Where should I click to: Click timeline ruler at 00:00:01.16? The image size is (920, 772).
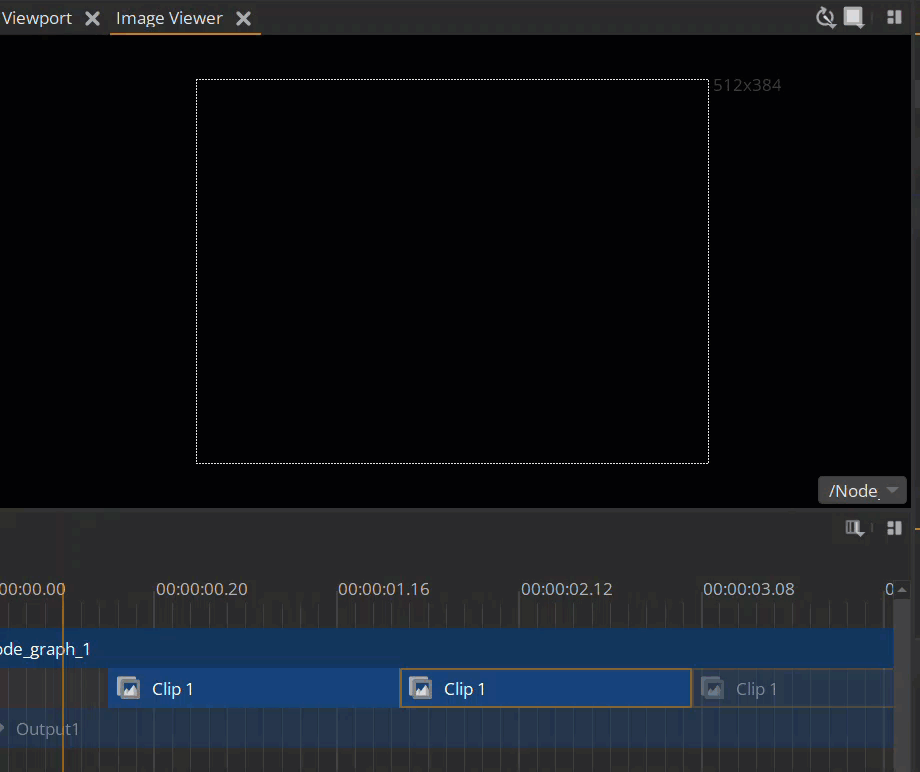coord(384,589)
